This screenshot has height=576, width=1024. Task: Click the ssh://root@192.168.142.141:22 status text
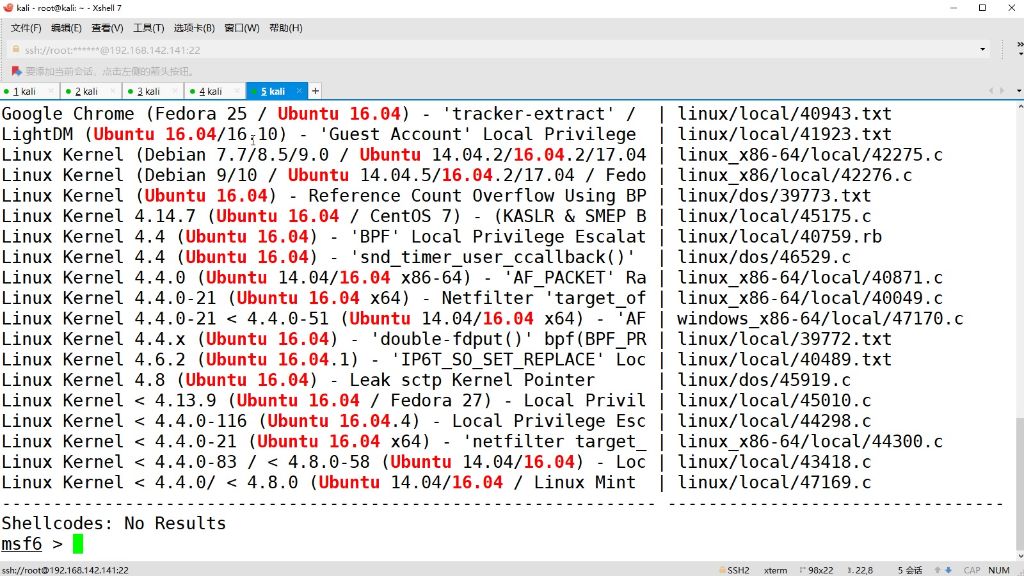(x=65, y=570)
